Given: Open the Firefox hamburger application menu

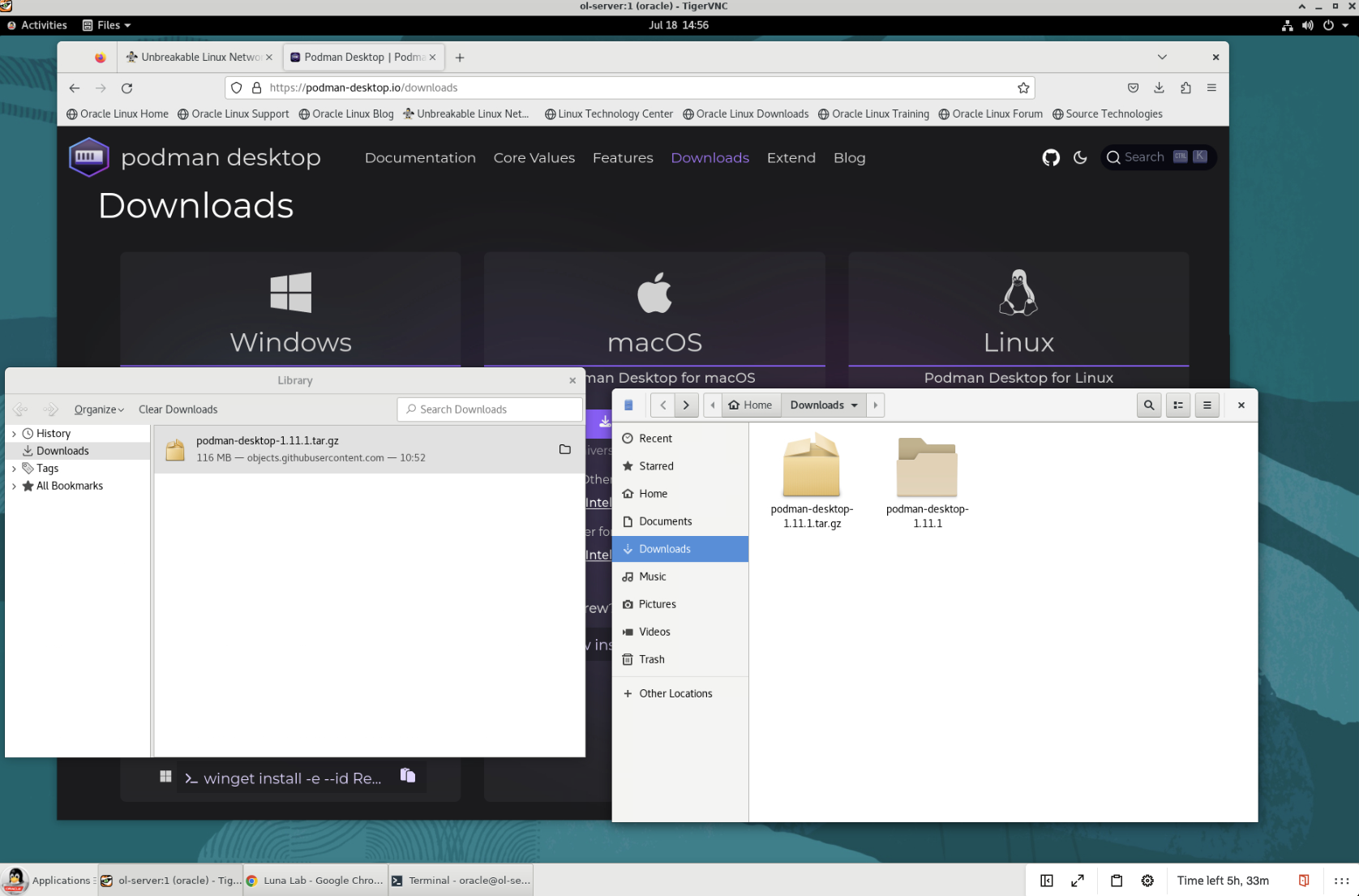Looking at the screenshot, I should point(1211,88).
